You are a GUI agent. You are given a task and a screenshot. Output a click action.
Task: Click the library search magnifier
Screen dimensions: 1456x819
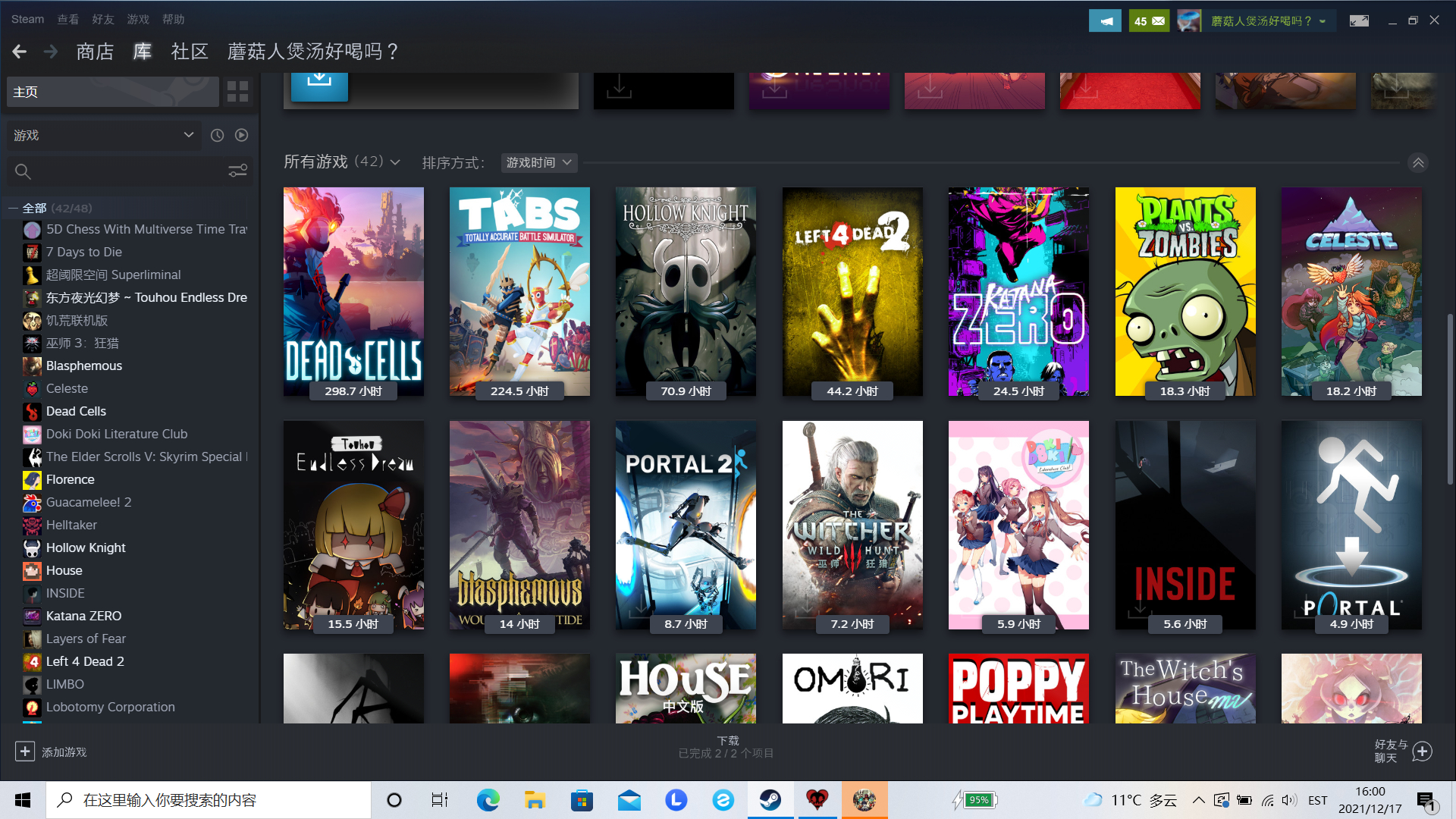pyautogui.click(x=23, y=172)
